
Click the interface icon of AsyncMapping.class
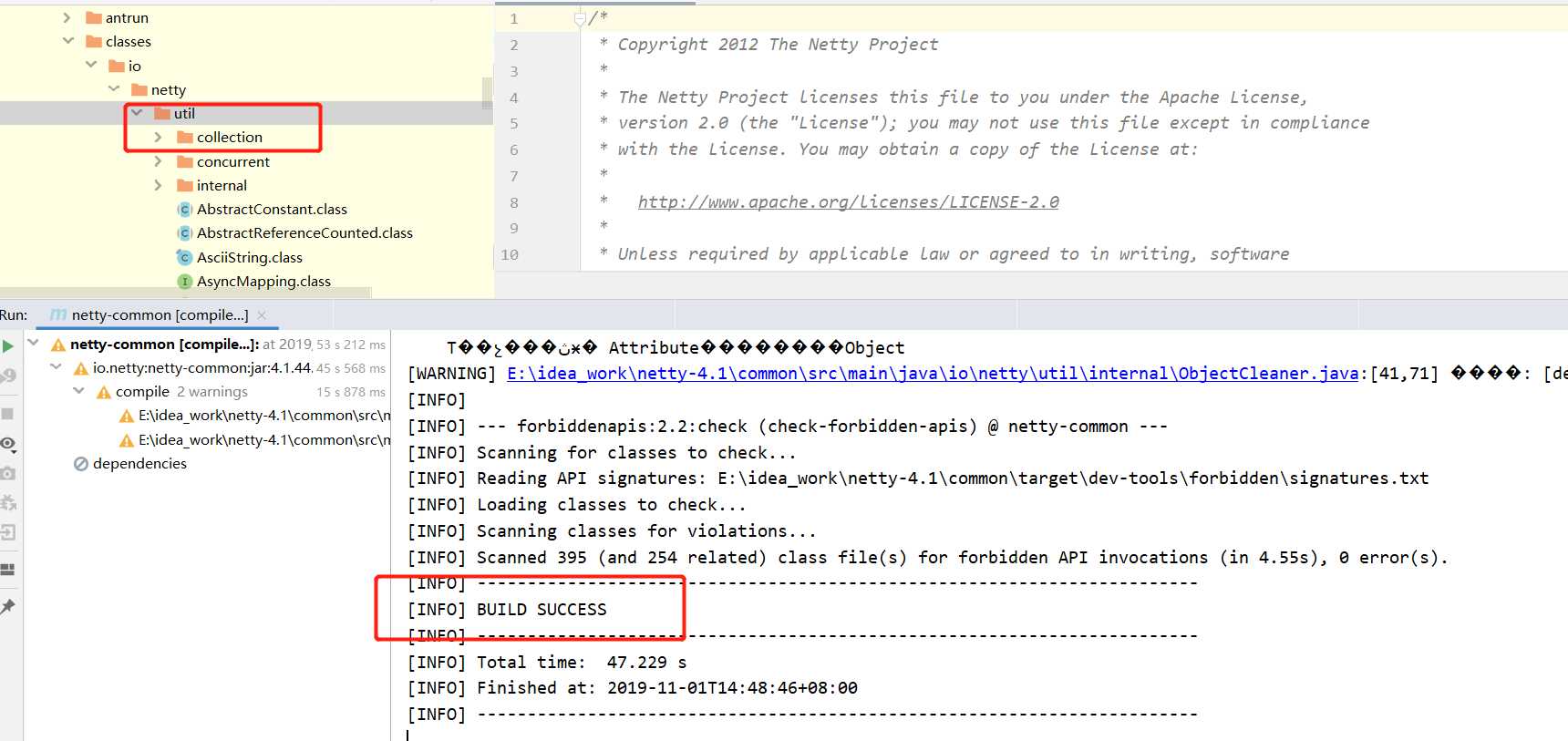click(x=184, y=282)
